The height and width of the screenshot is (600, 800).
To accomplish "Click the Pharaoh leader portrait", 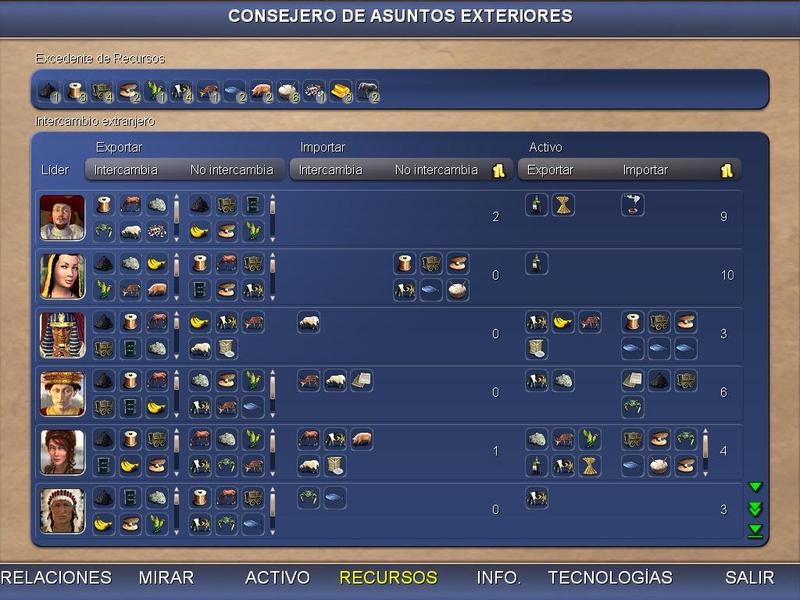I will (x=62, y=335).
